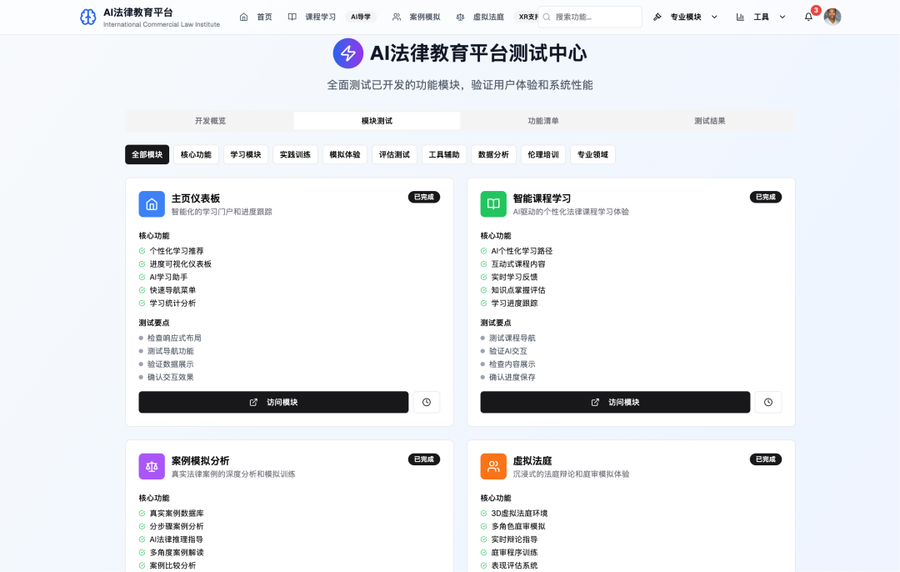This screenshot has height=572, width=900.
Task: Click the check icon beside AI个性化学习路径
Action: pyautogui.click(x=483, y=251)
